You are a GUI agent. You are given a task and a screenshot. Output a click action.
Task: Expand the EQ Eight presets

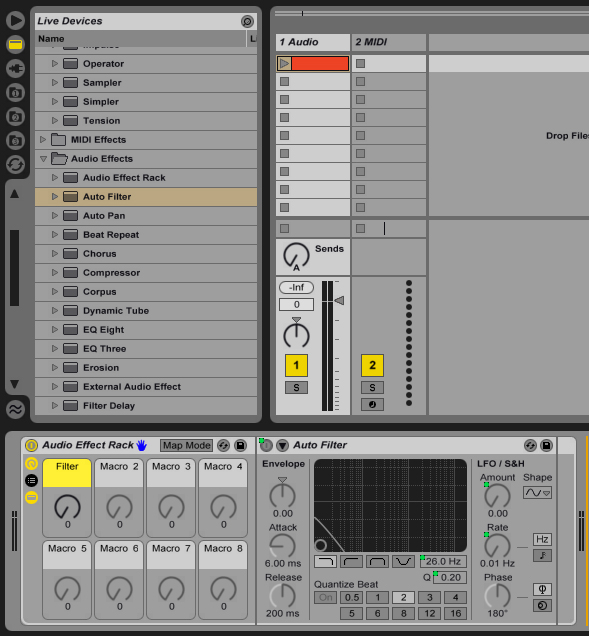tap(55, 330)
